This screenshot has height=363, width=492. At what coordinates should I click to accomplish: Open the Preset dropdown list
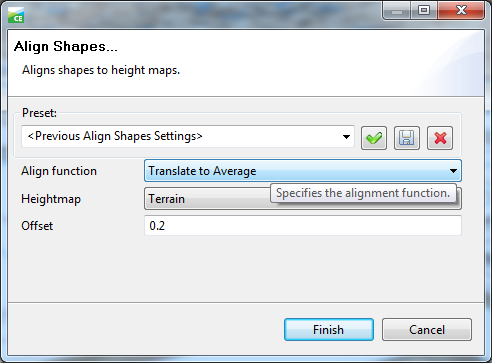(188, 136)
